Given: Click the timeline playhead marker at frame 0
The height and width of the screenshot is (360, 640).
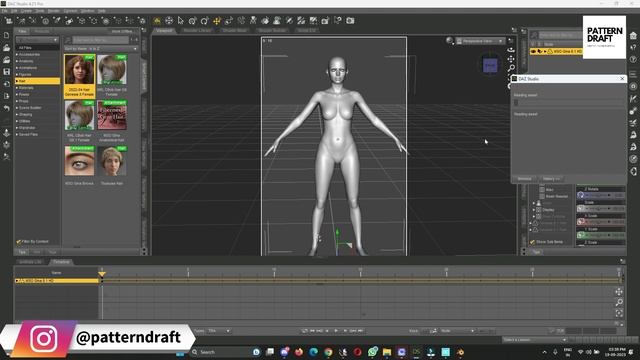Looking at the screenshot, I should 102,273.
